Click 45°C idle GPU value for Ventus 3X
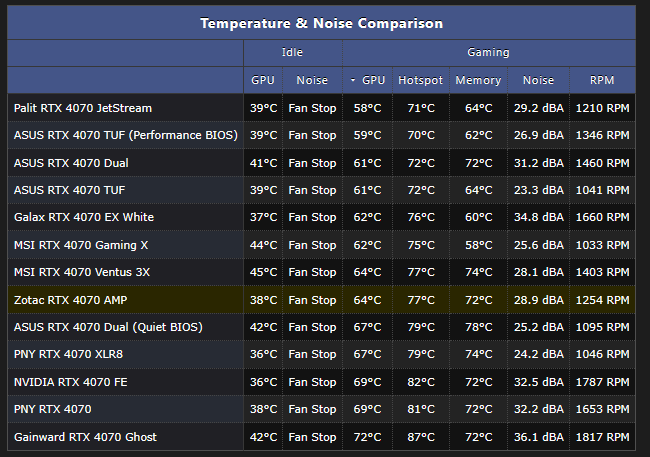Image resolution: width=650 pixels, height=457 pixels. 263,272
